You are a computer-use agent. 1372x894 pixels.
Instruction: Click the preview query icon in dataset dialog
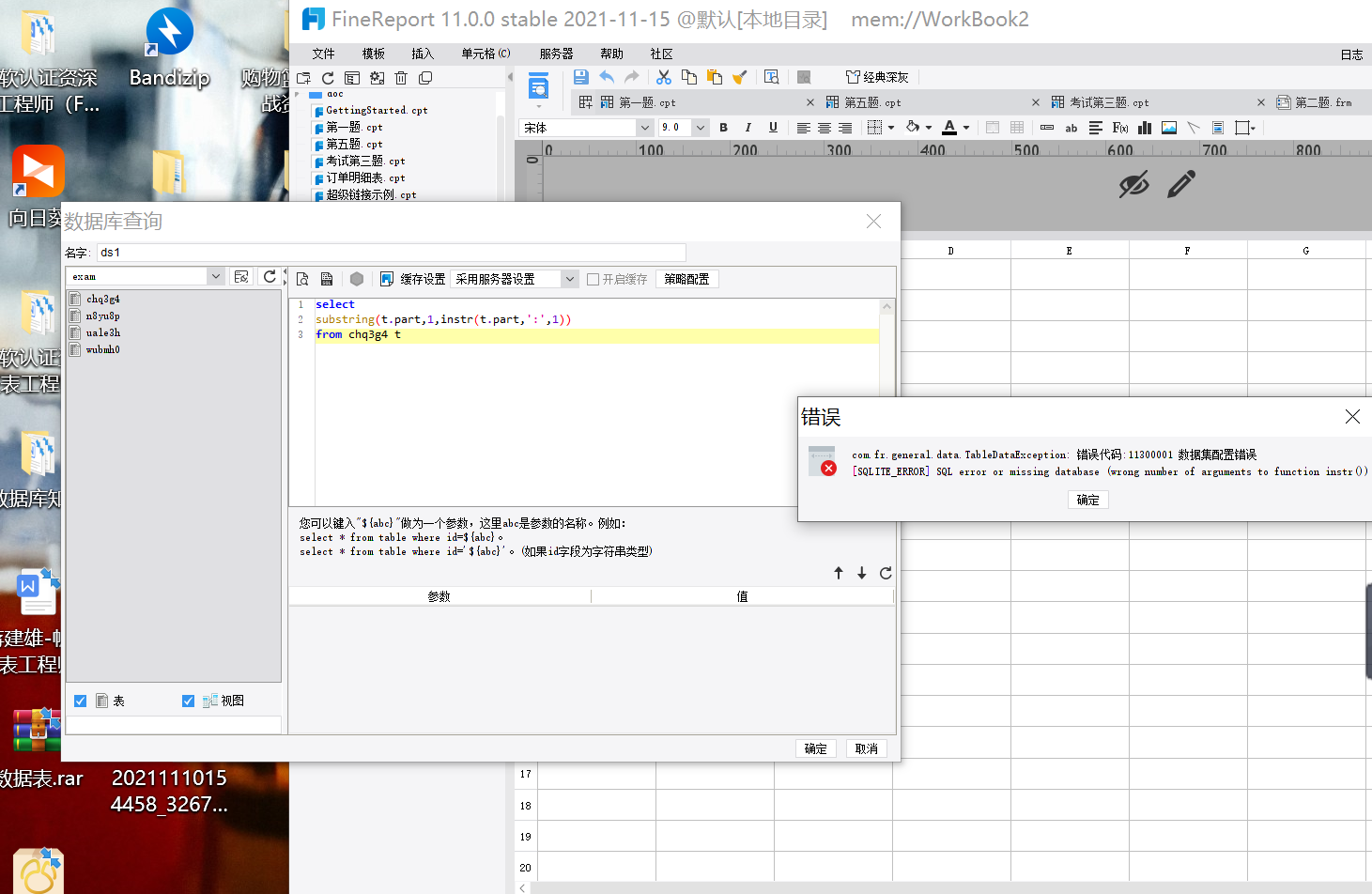pyautogui.click(x=302, y=279)
